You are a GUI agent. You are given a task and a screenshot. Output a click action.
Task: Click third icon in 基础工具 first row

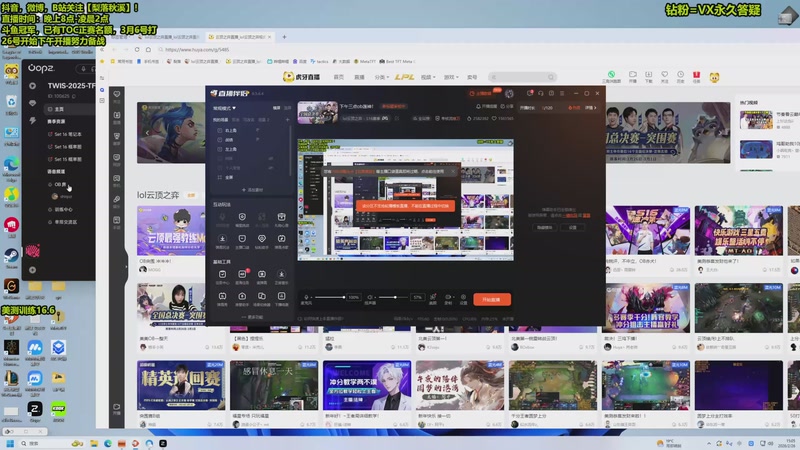262,274
